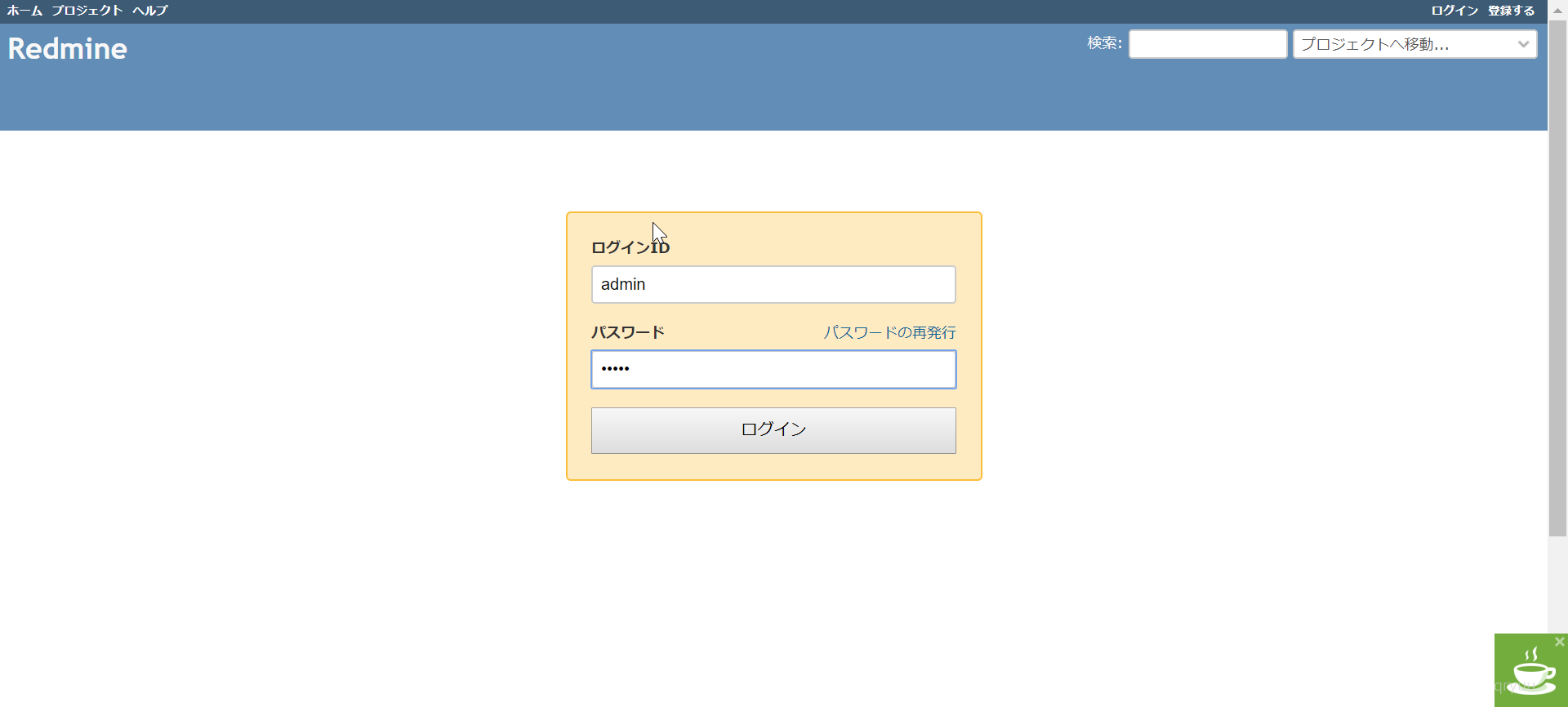Click the パスワードの再発行 link

point(889,332)
